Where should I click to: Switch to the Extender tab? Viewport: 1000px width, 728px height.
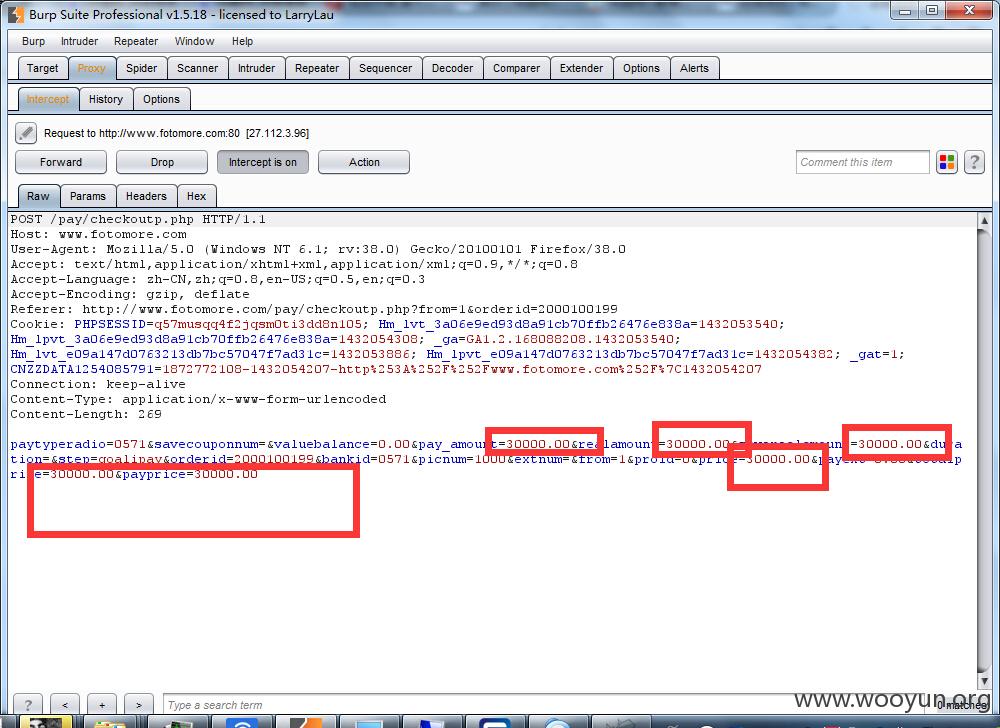point(581,68)
